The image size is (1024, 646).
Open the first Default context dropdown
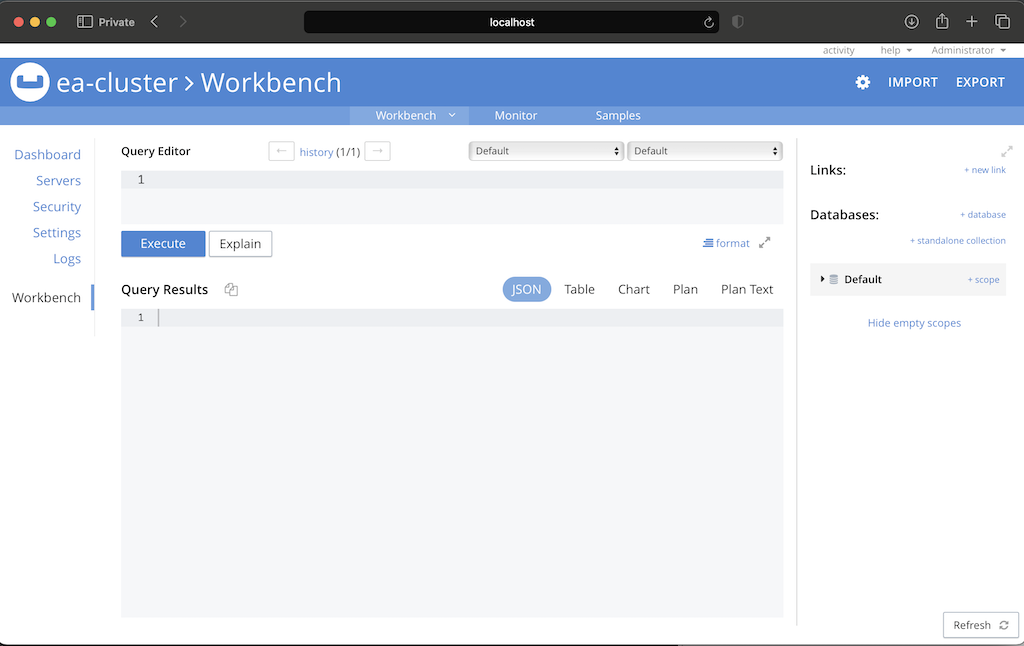click(x=546, y=151)
